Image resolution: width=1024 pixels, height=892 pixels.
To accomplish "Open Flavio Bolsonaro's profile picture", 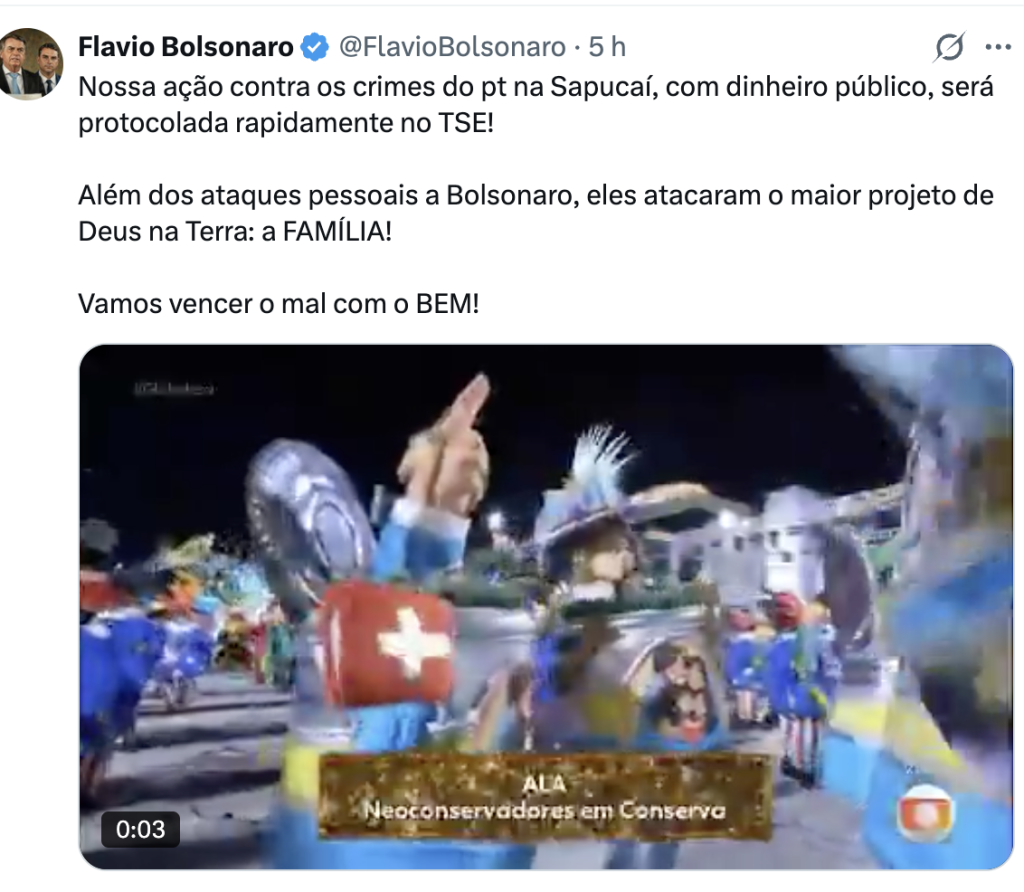I will coord(31,63).
